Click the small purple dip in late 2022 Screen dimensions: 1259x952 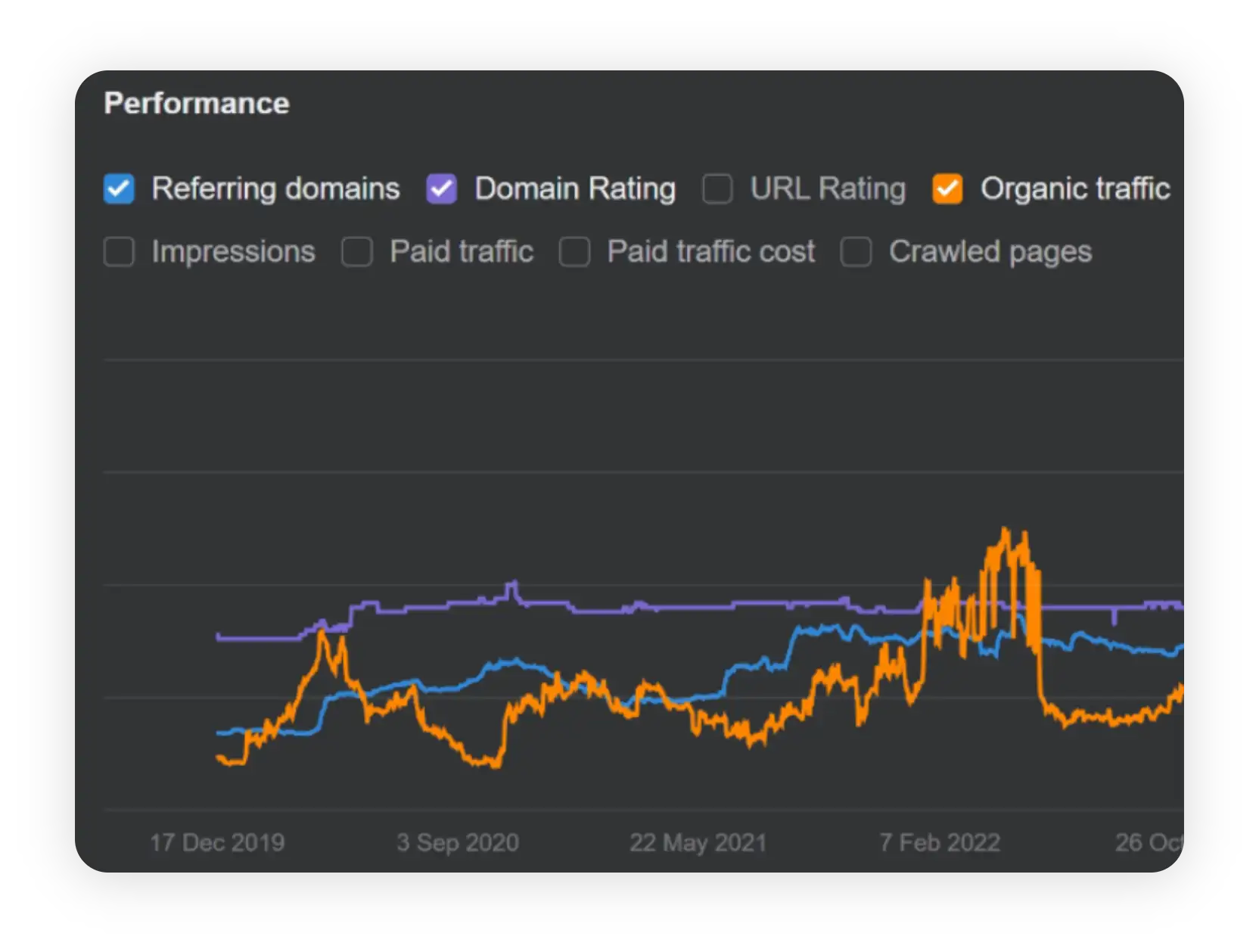(x=1114, y=621)
